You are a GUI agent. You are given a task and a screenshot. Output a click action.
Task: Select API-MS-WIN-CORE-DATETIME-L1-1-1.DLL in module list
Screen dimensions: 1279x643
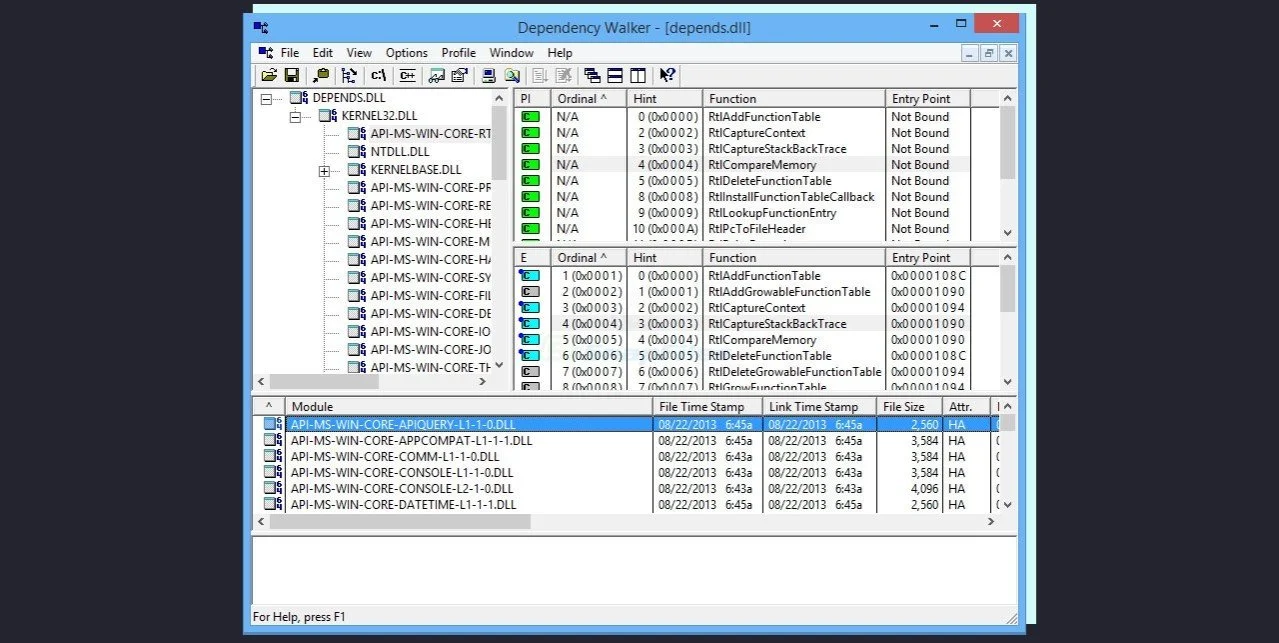tap(627, 505)
